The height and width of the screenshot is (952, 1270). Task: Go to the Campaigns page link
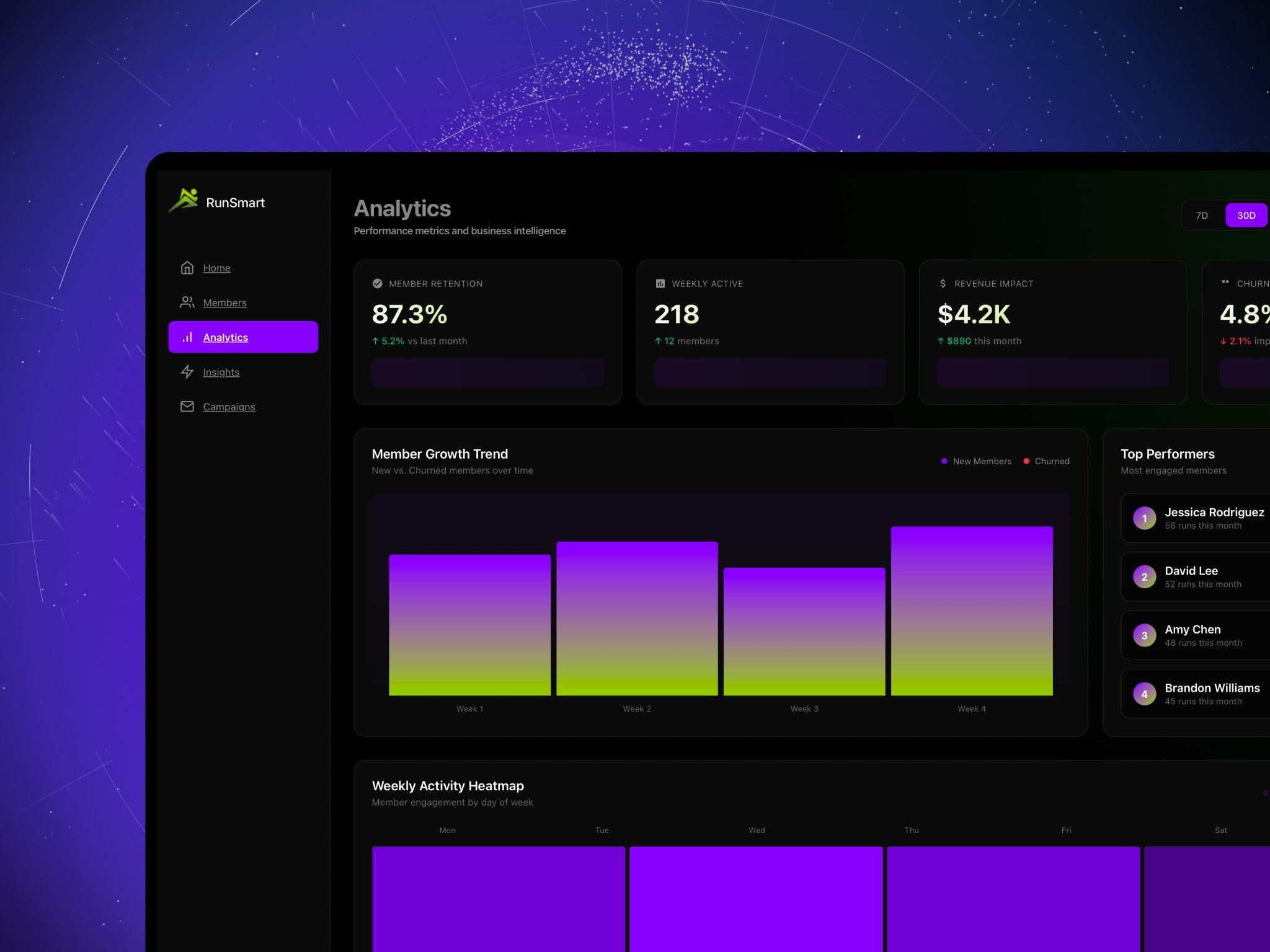[x=229, y=407]
